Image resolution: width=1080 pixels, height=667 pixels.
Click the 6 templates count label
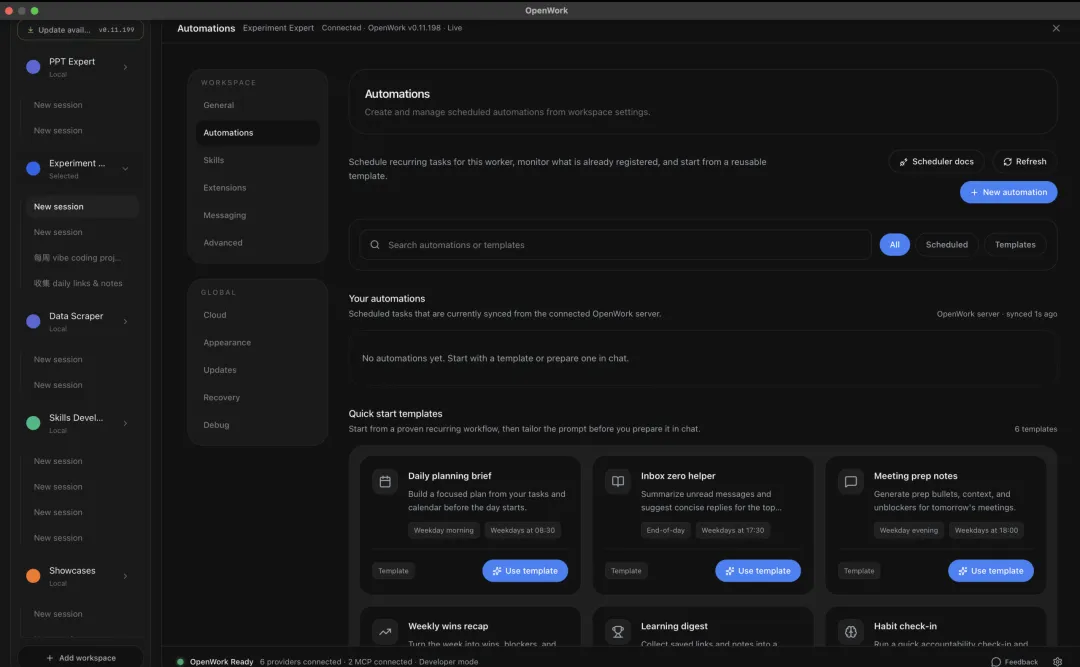coord(1035,429)
